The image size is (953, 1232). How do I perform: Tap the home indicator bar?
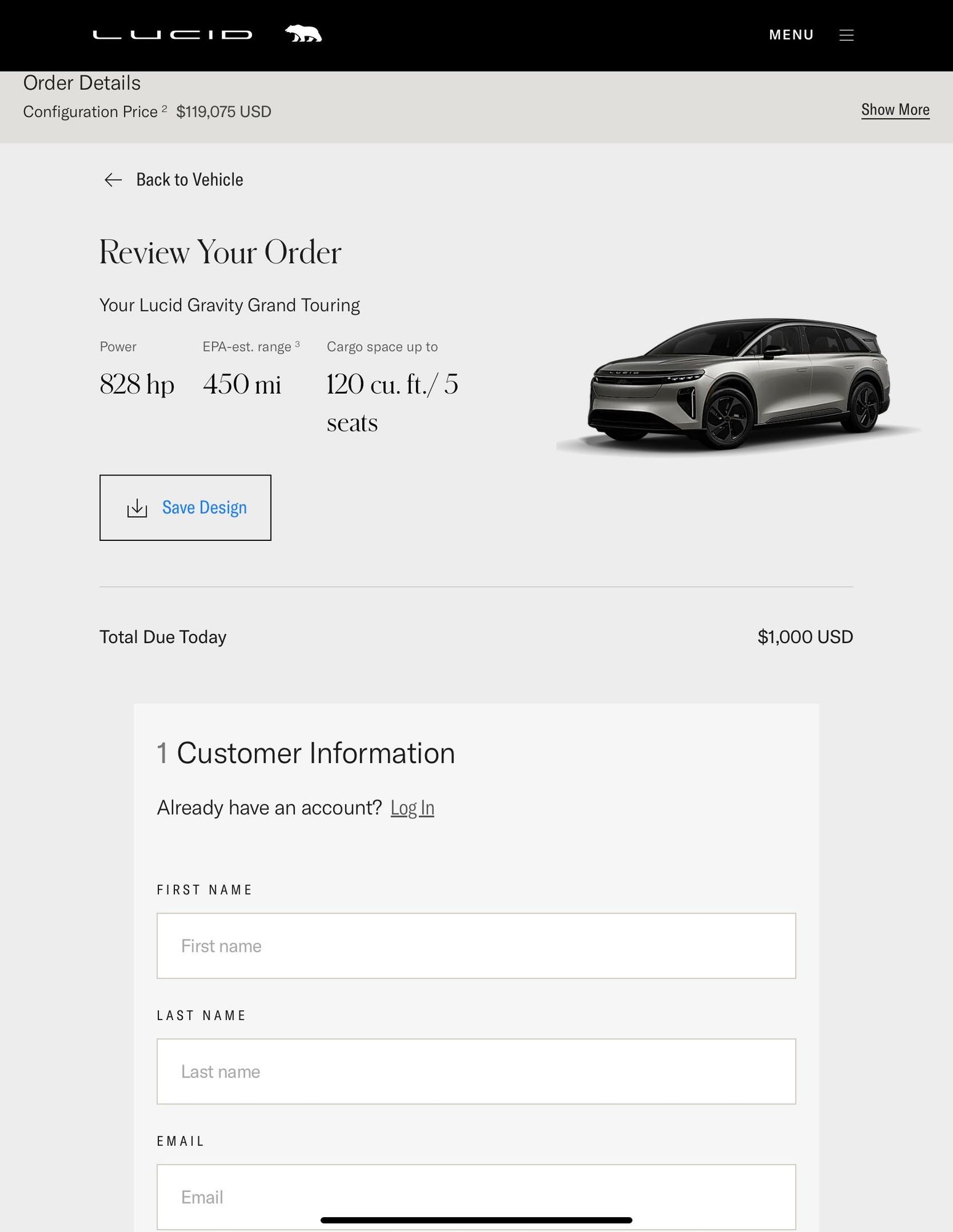476,1220
